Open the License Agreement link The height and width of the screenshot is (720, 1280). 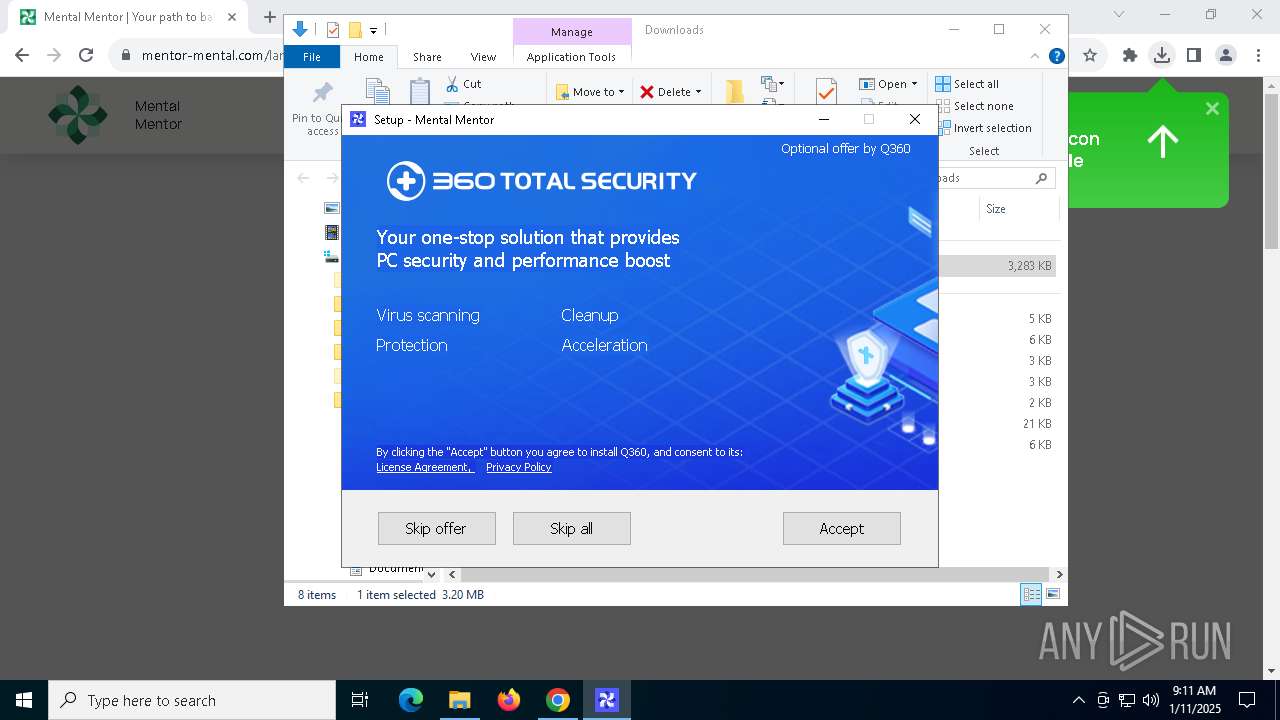coord(424,467)
